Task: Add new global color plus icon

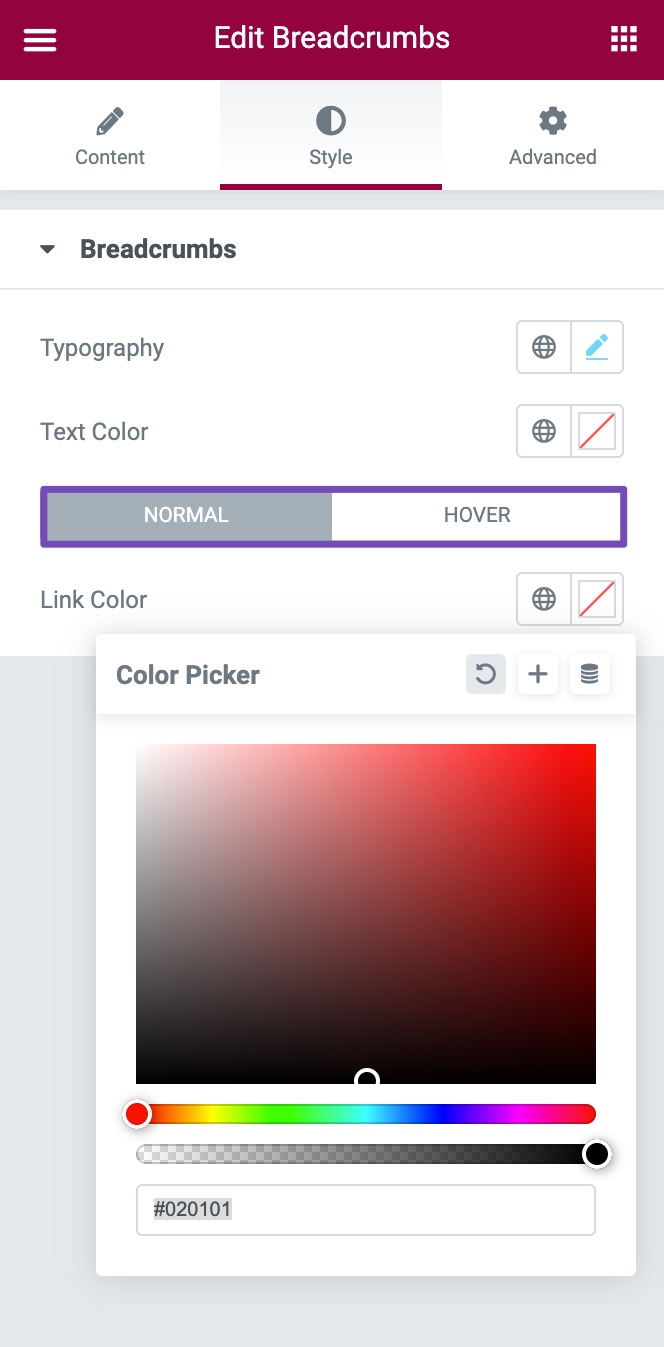Action: point(538,674)
